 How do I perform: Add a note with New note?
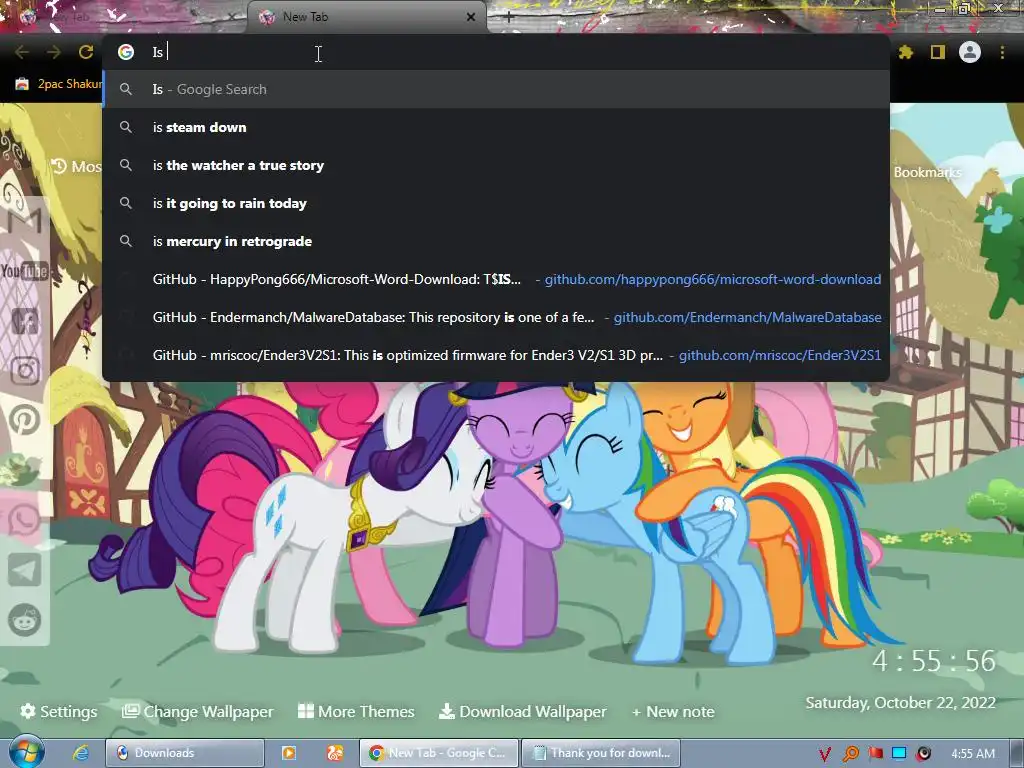pos(673,711)
